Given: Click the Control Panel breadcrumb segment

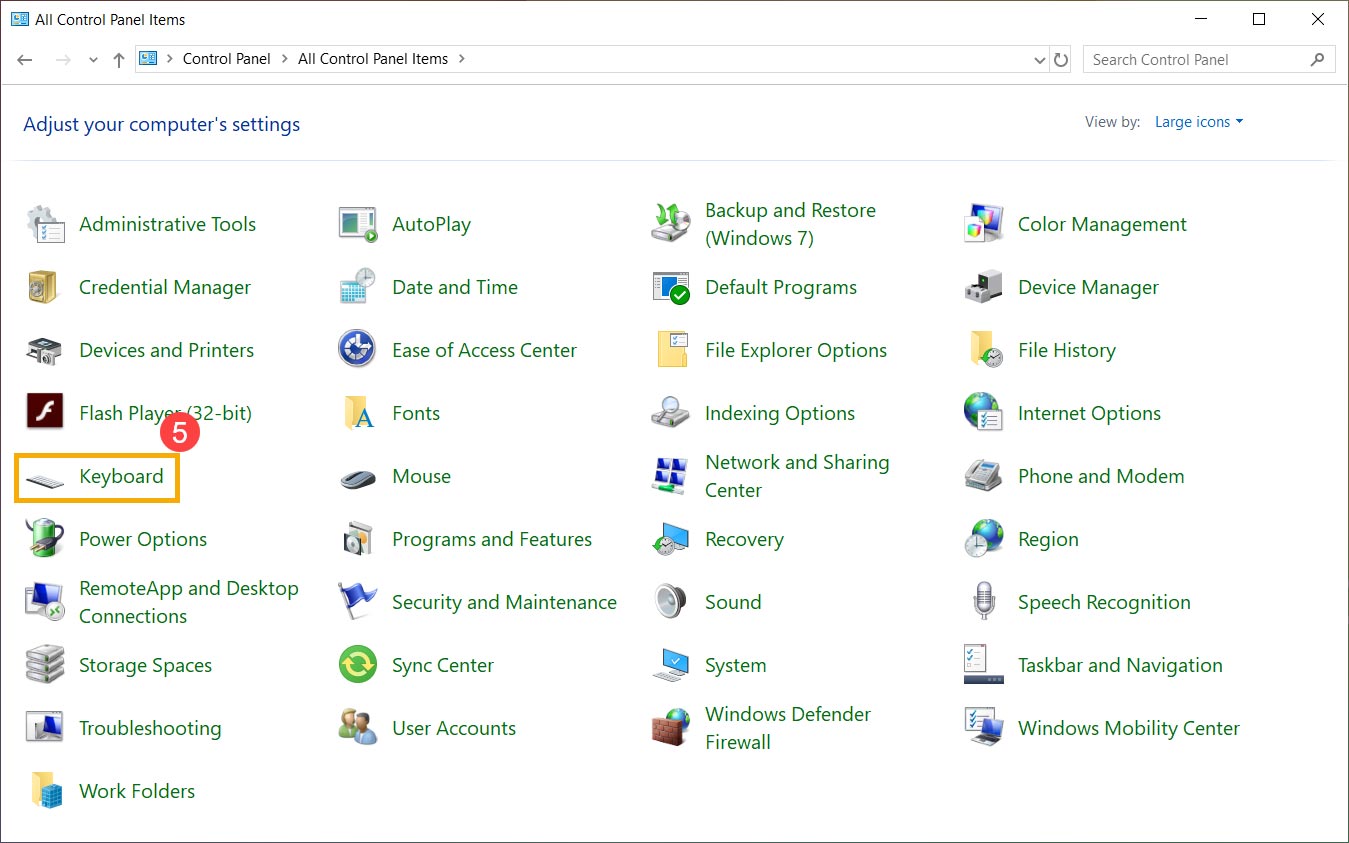Looking at the screenshot, I should [227, 59].
